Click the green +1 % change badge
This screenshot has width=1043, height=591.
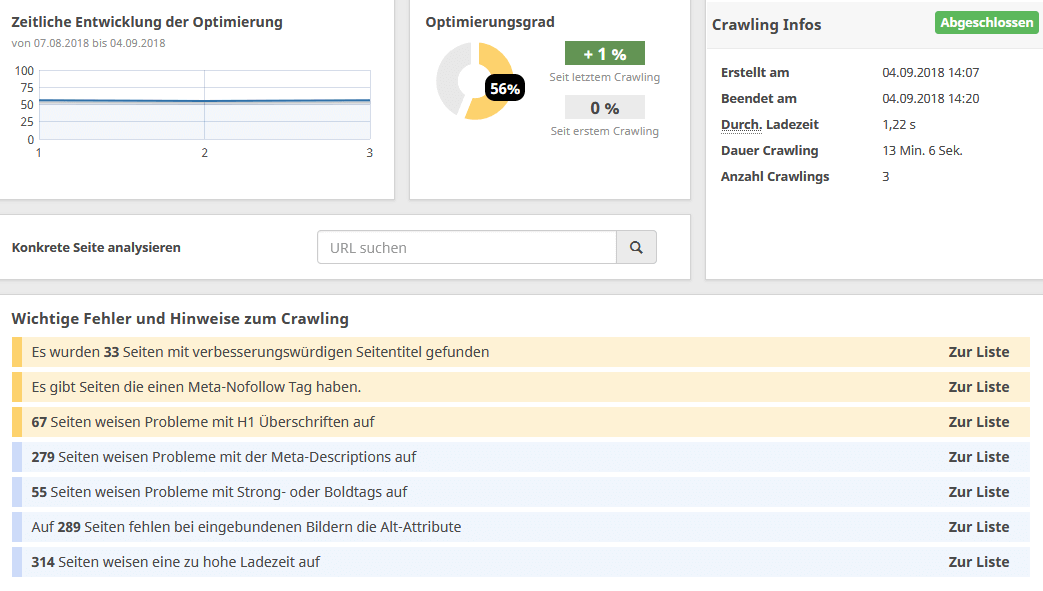pos(604,54)
